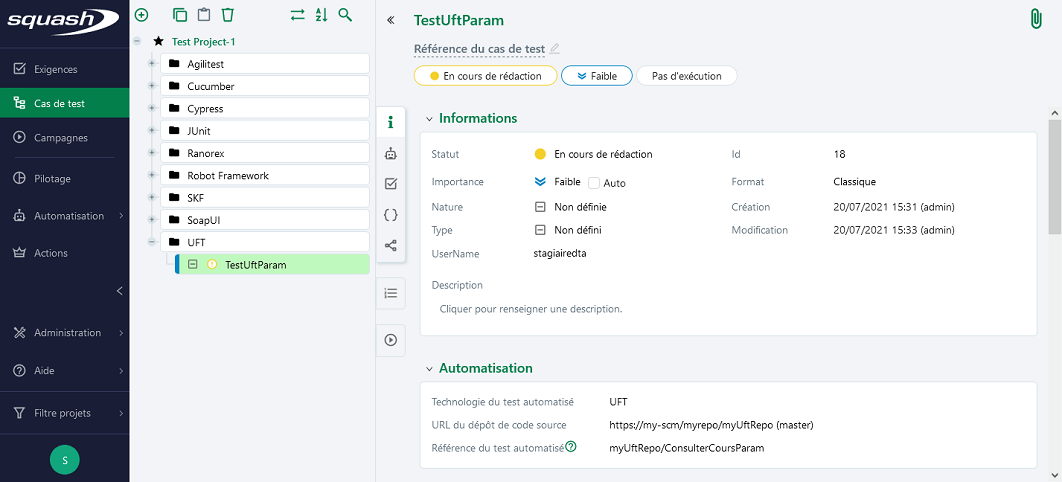
Task: Toggle the Auto importance checkbox
Action: point(594,183)
